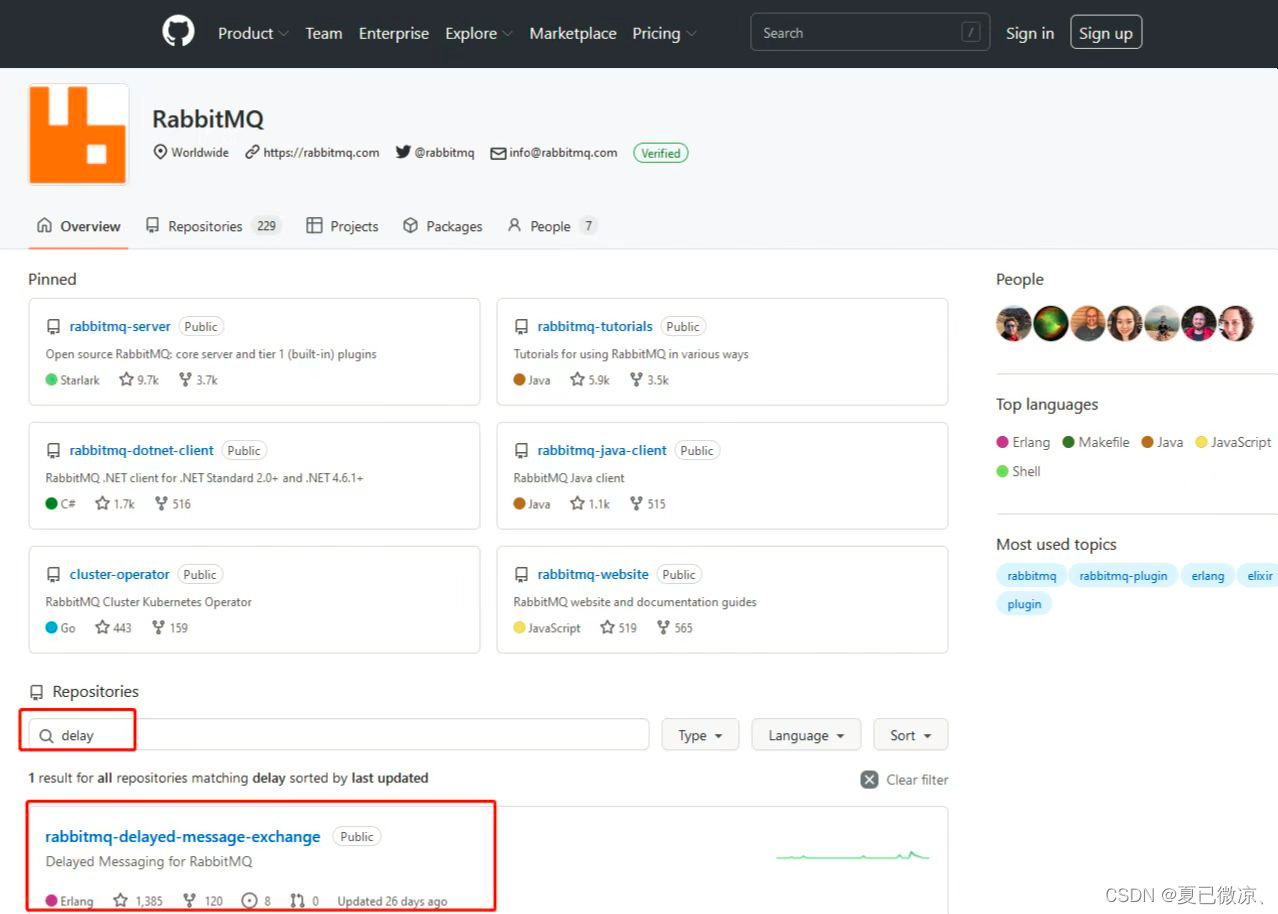1278x914 pixels.
Task: Click the 1.7k stars of rabbitmq-dotnet-client
Action: click(x=115, y=504)
